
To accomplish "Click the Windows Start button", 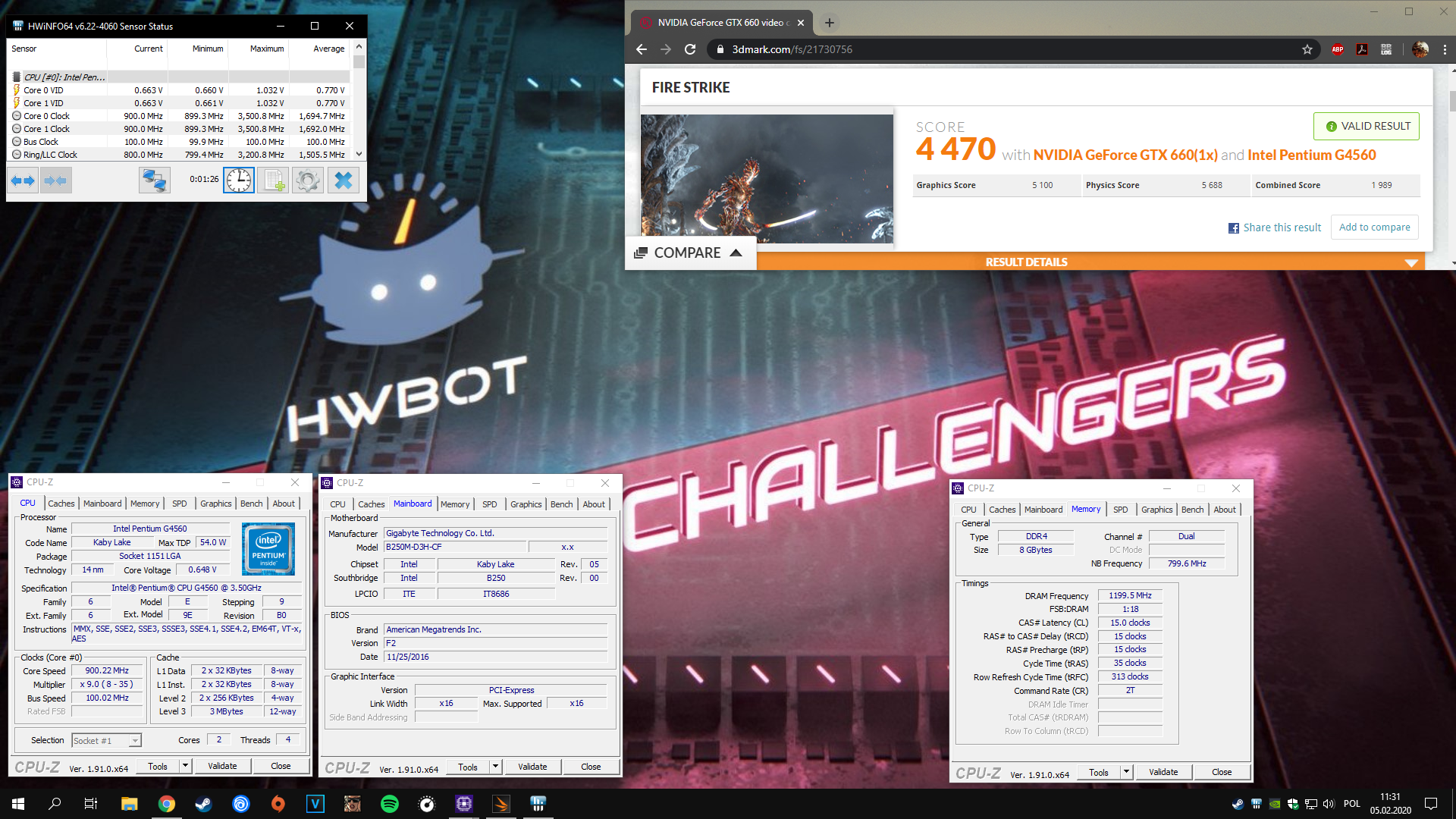I will (18, 804).
